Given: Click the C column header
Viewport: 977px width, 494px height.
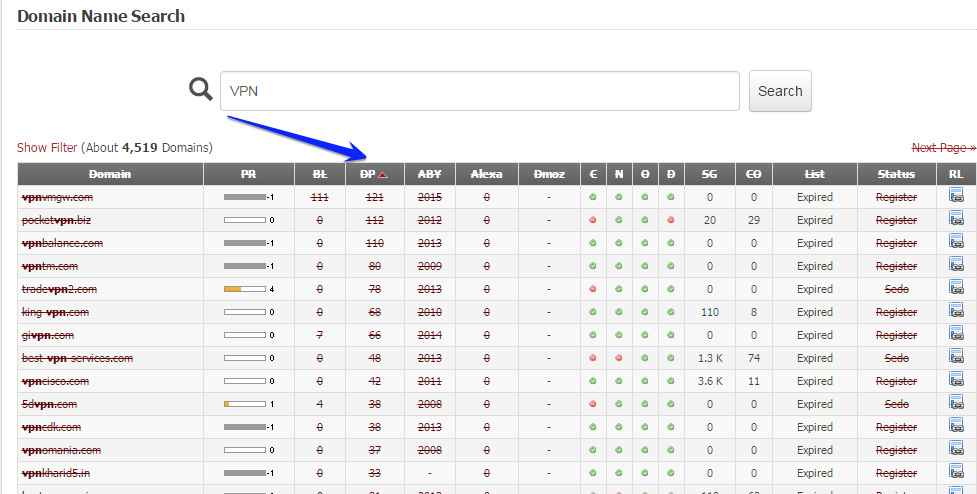Looking at the screenshot, I should (x=593, y=174).
